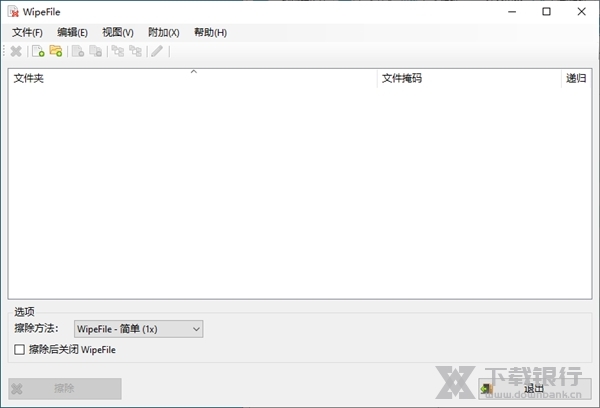Open the 视图(V) menu
Image resolution: width=600 pixels, height=408 pixels.
pos(118,33)
